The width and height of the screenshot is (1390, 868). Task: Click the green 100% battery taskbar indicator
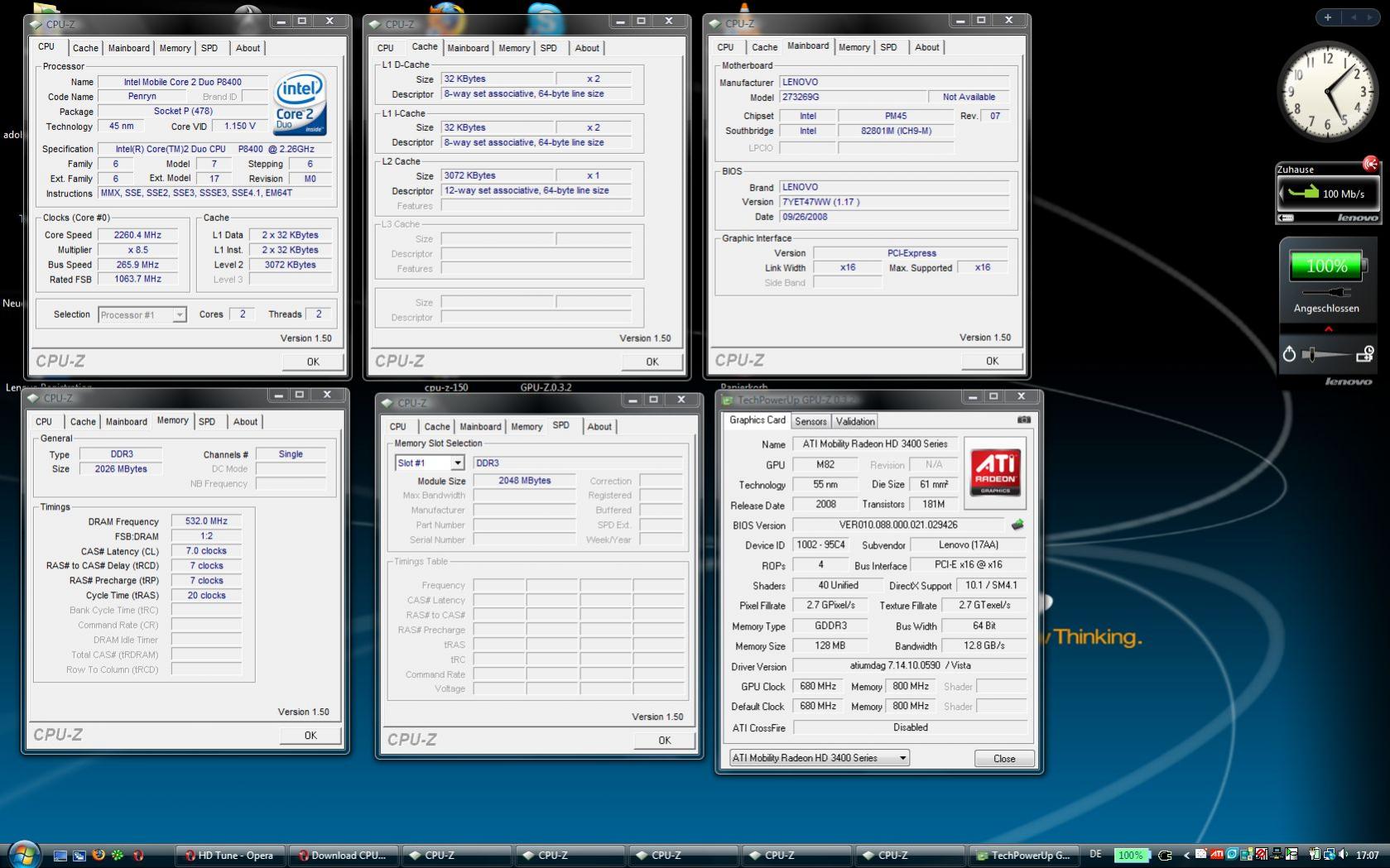pyautogui.click(x=1131, y=856)
